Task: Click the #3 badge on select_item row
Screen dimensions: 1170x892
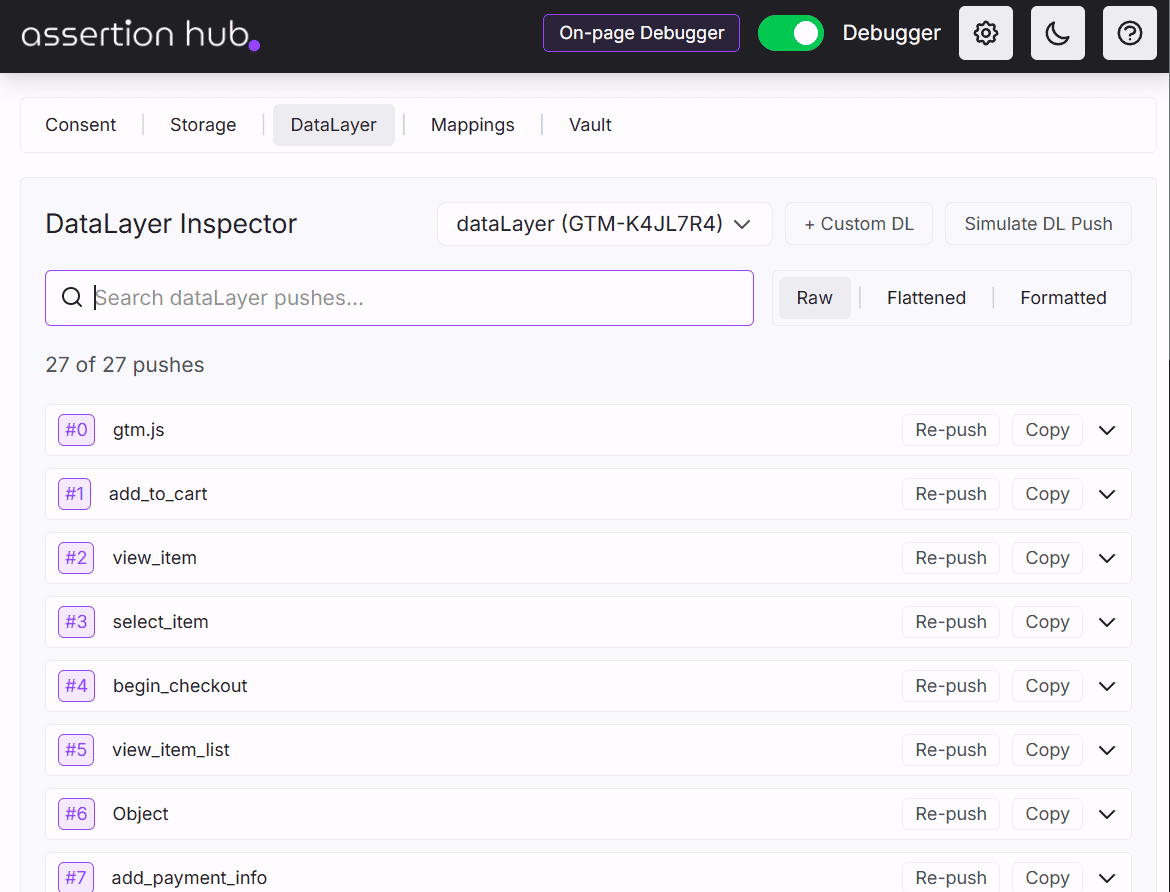Action: [76, 622]
